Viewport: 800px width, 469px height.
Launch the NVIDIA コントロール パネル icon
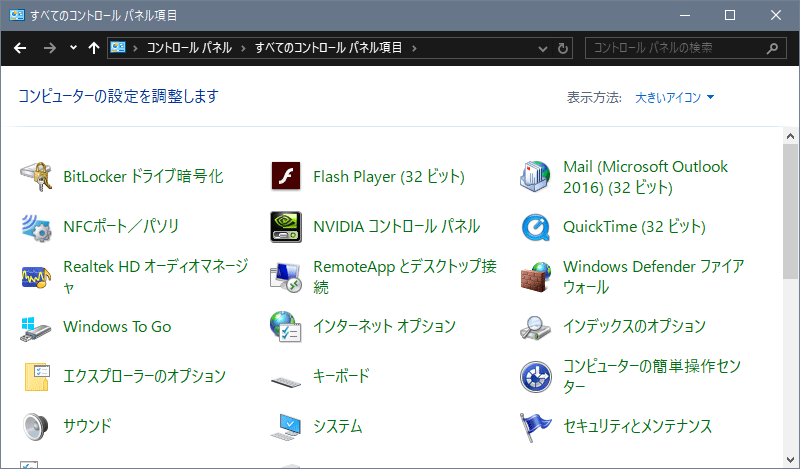click(x=286, y=227)
